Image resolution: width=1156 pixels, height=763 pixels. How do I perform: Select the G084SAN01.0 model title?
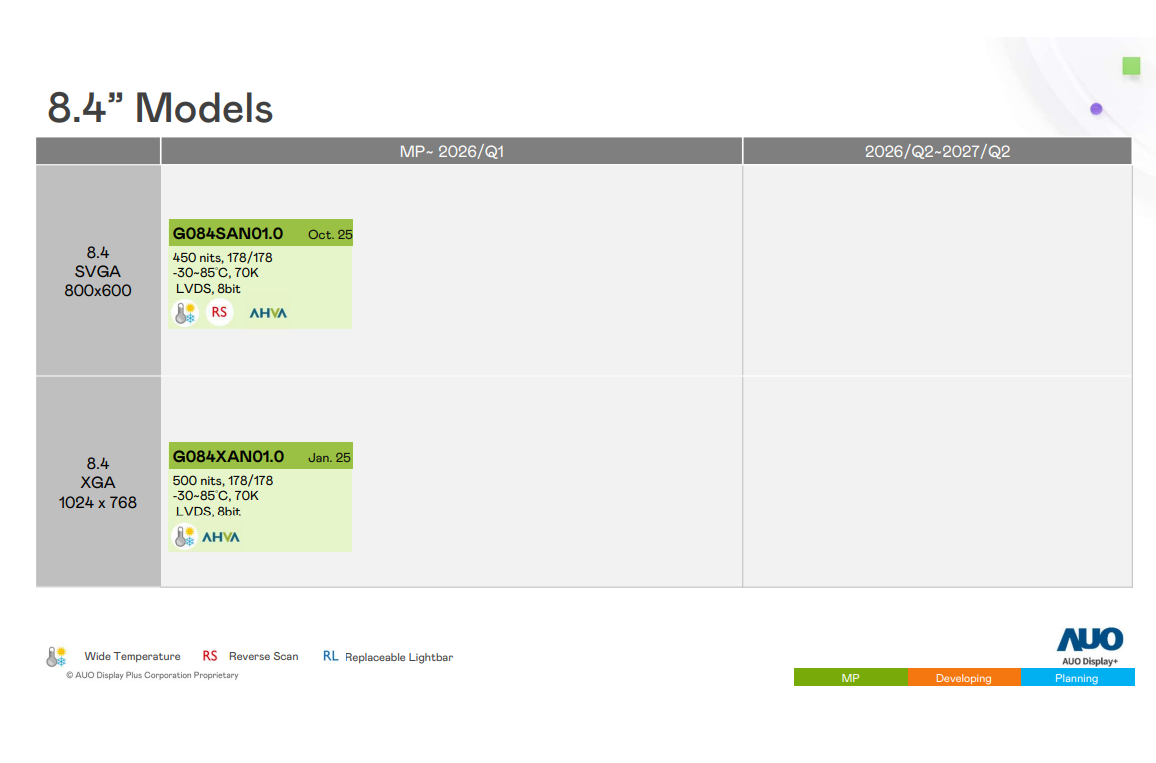tap(228, 234)
